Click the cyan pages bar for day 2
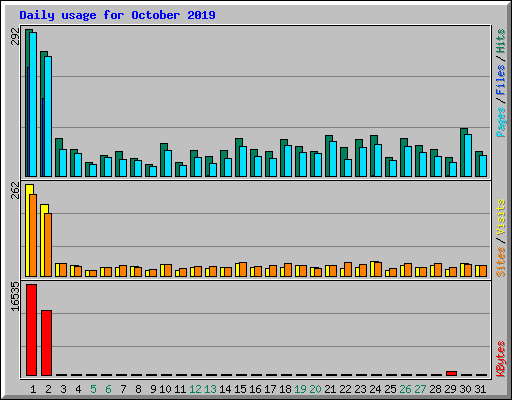The width and height of the screenshot is (512, 400). tap(48, 116)
